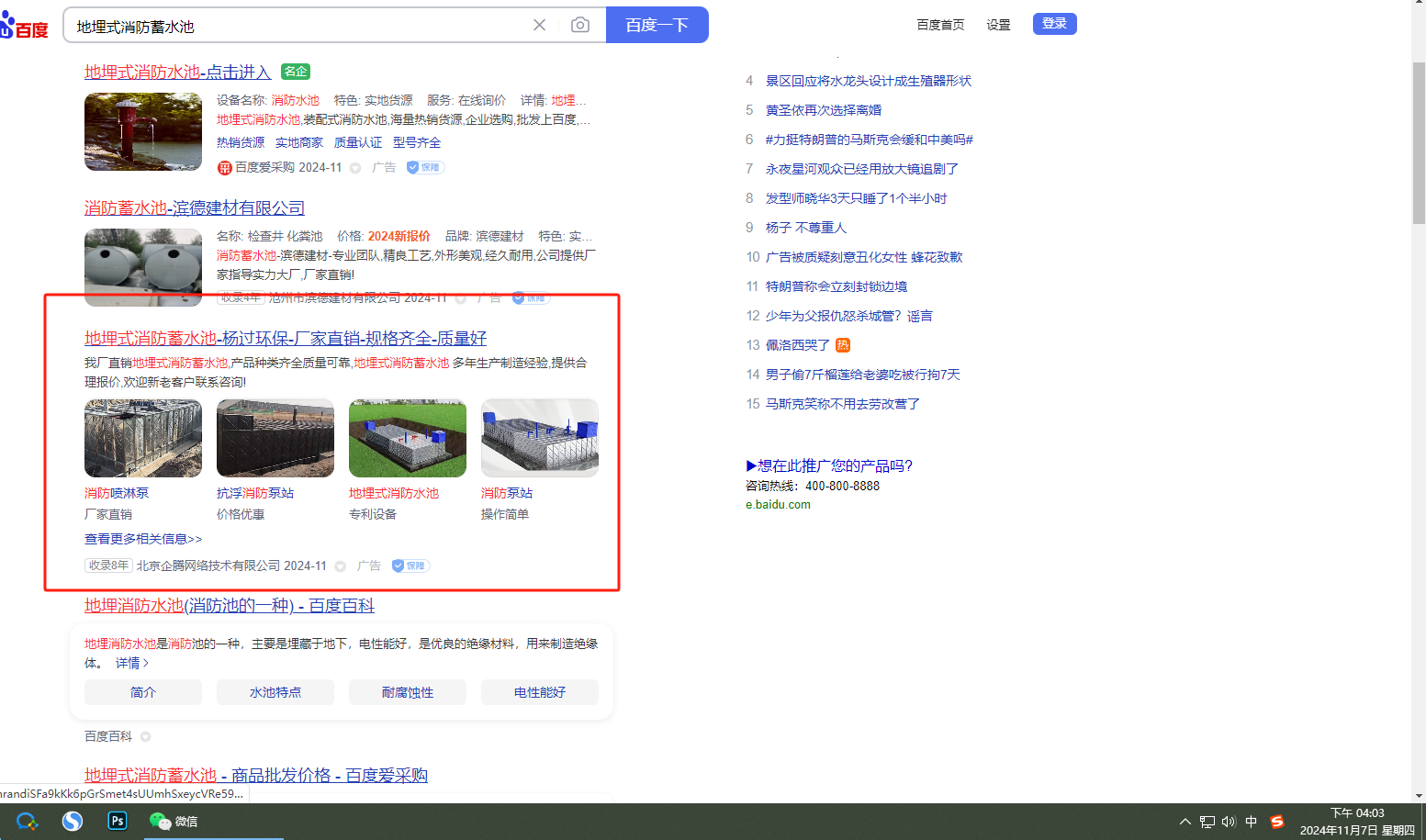Viewport: 1426px width, 840px height.
Task: Click the 热 badge beside 佩洛西哭了
Action: [x=843, y=345]
